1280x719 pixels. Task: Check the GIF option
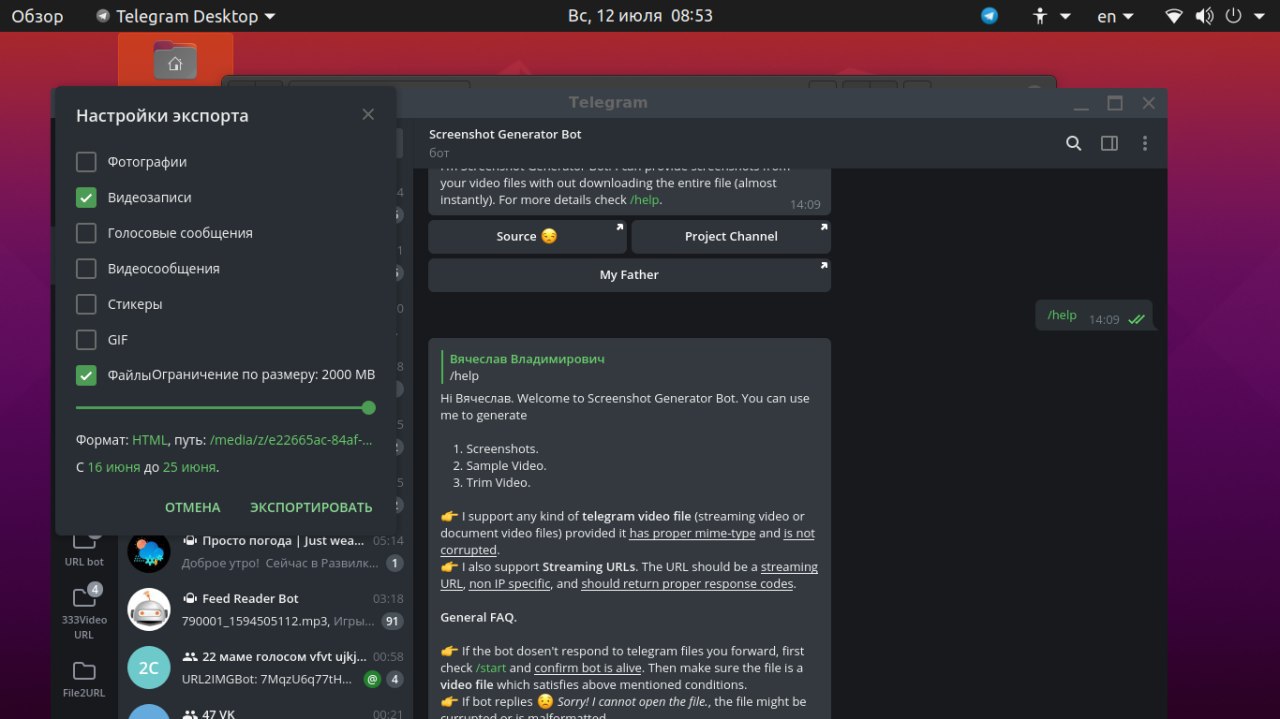pyautogui.click(x=86, y=340)
